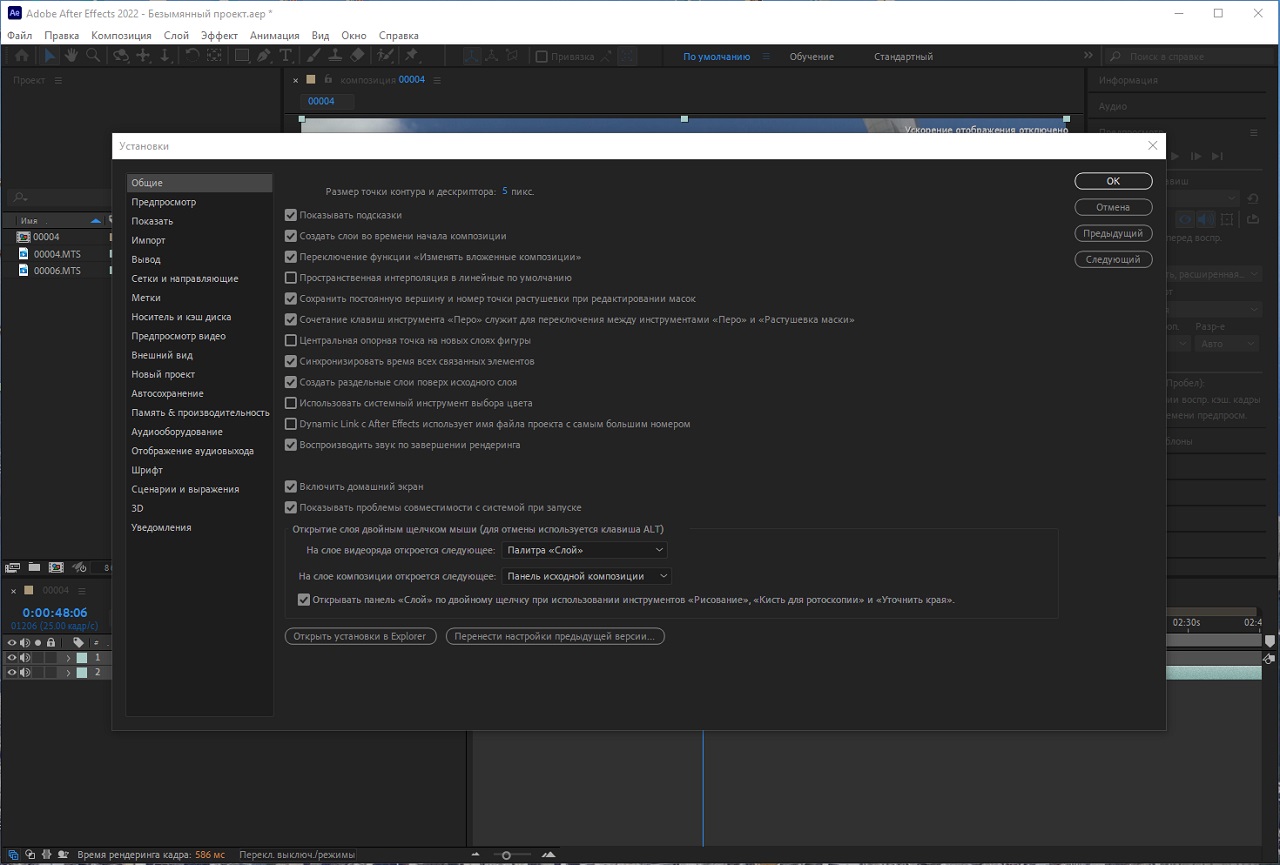The image size is (1280, 865).
Task: Choose the Type text tool
Action: pos(286,56)
